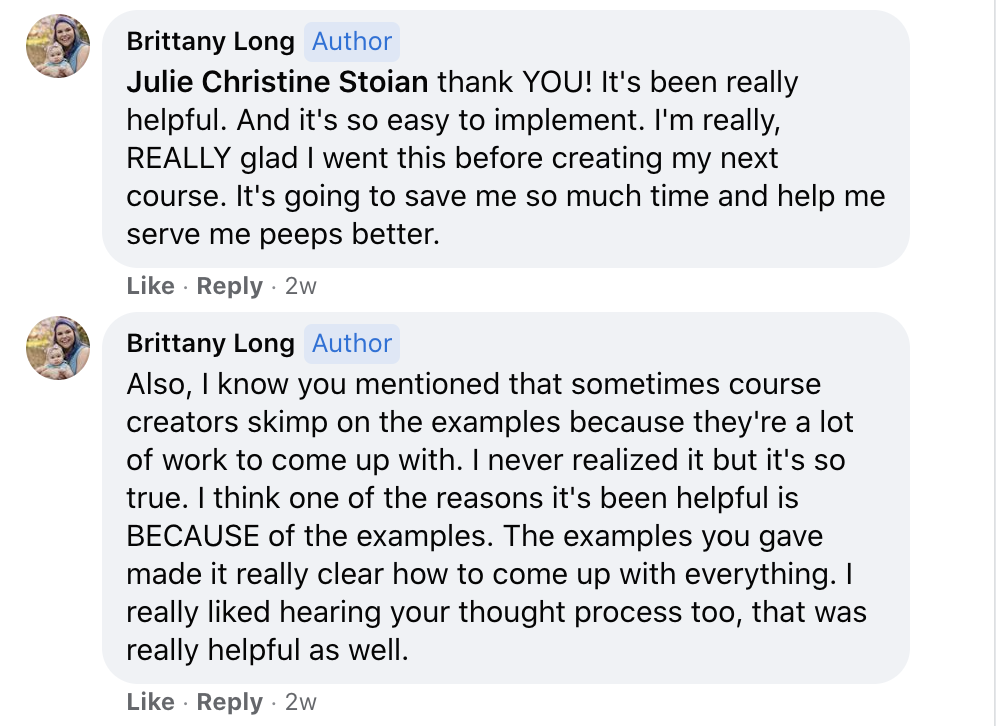Click the Author badge on the 'Also, I know' comment
996x726 pixels.
pos(352,344)
